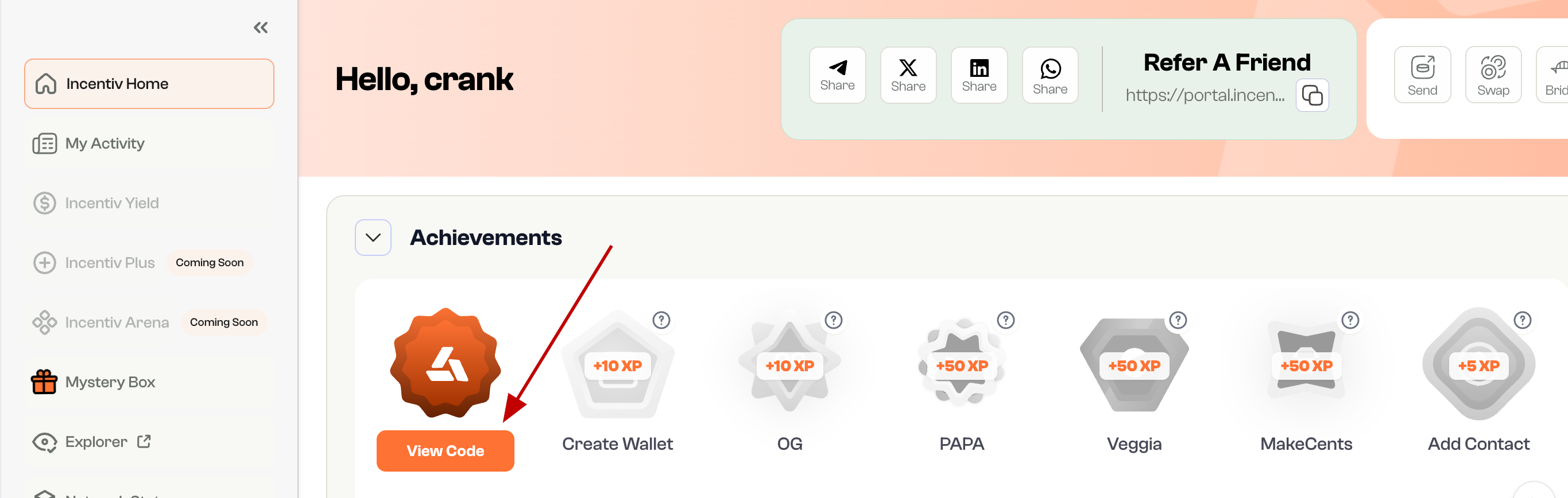Share referral on LinkedIn
Screen dimensions: 1568x498
tap(979, 75)
